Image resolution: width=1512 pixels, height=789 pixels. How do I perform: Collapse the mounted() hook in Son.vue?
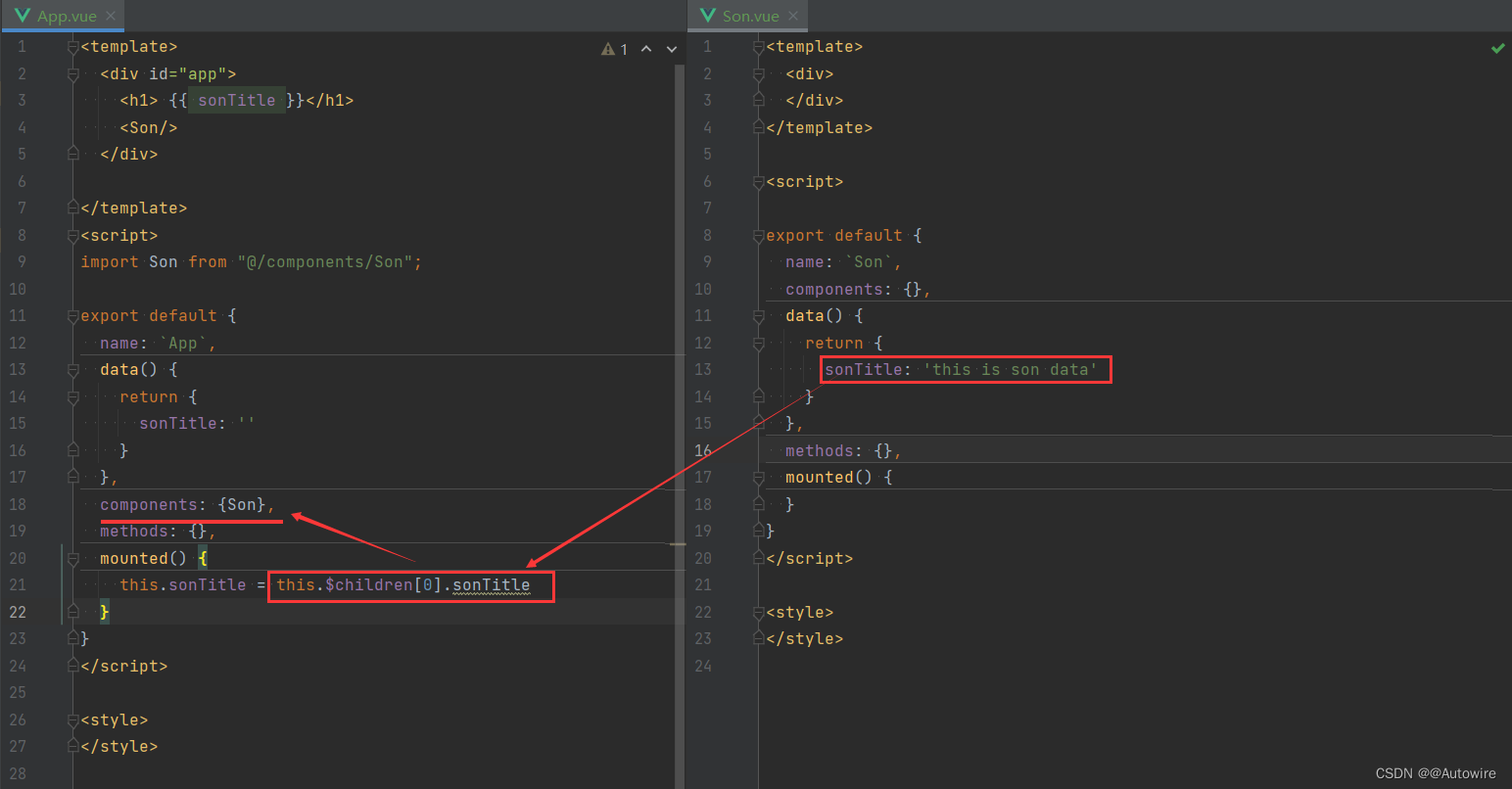[x=759, y=478]
